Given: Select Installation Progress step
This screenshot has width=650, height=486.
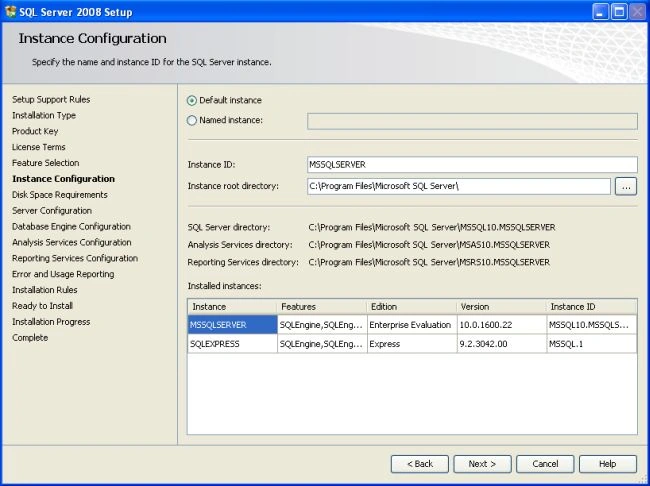Looking at the screenshot, I should tap(51, 322).
